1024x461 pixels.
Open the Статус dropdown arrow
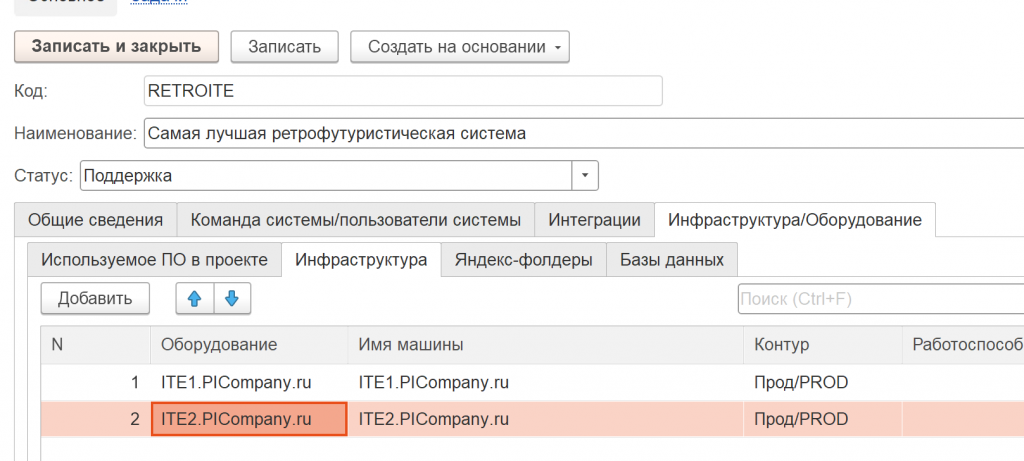(x=585, y=176)
